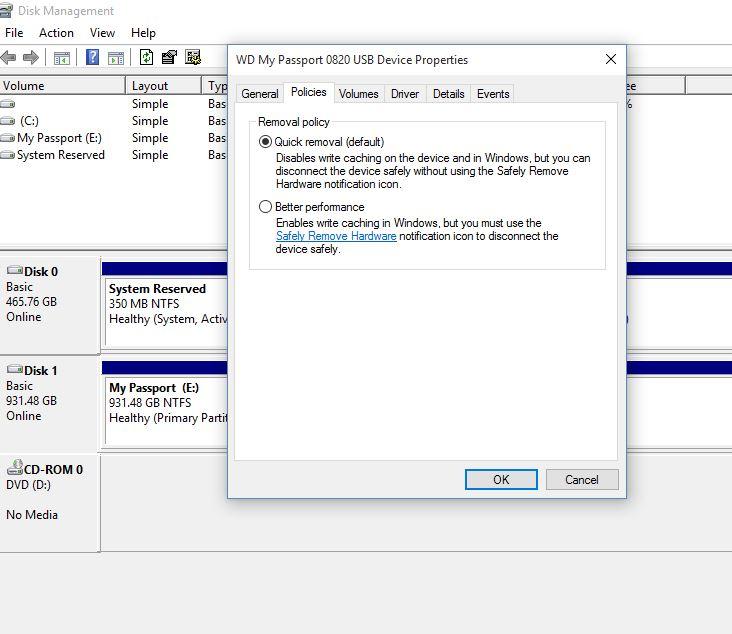Screen dimensions: 732x634
Task: Switch to the Details tab
Action: 448,94
